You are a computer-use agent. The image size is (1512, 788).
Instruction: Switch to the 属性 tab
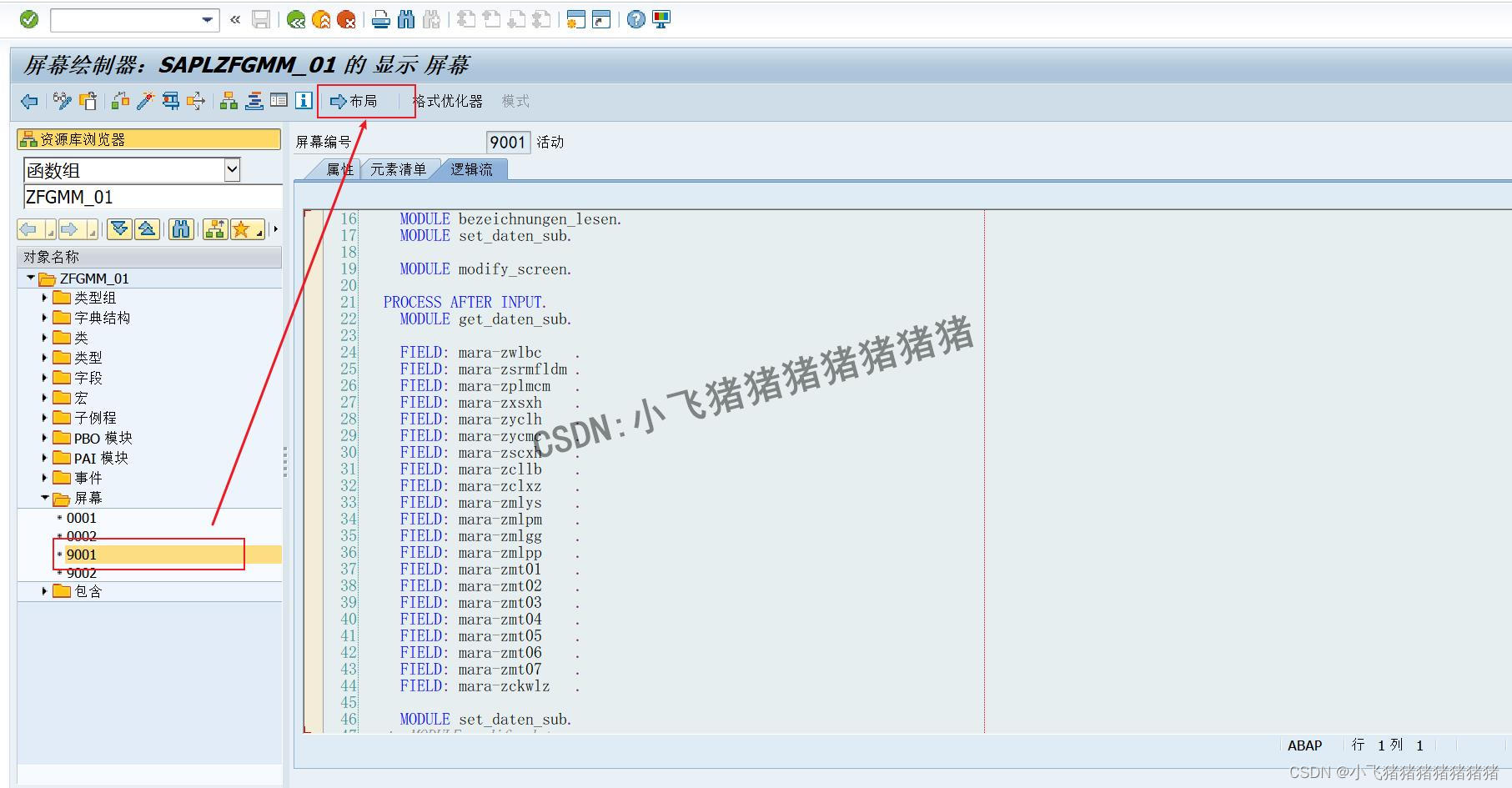[339, 169]
